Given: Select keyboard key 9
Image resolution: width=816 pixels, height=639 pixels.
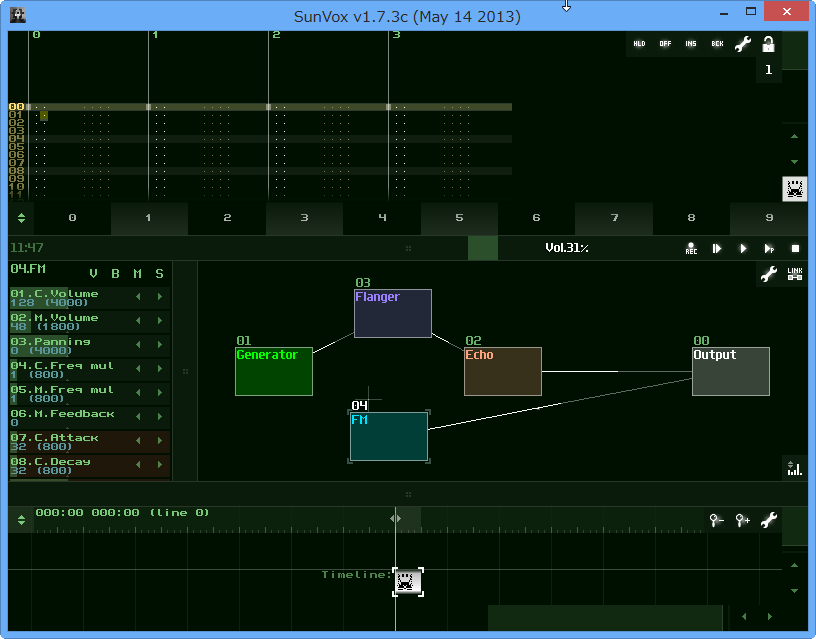Looking at the screenshot, I should pyautogui.click(x=769, y=218).
